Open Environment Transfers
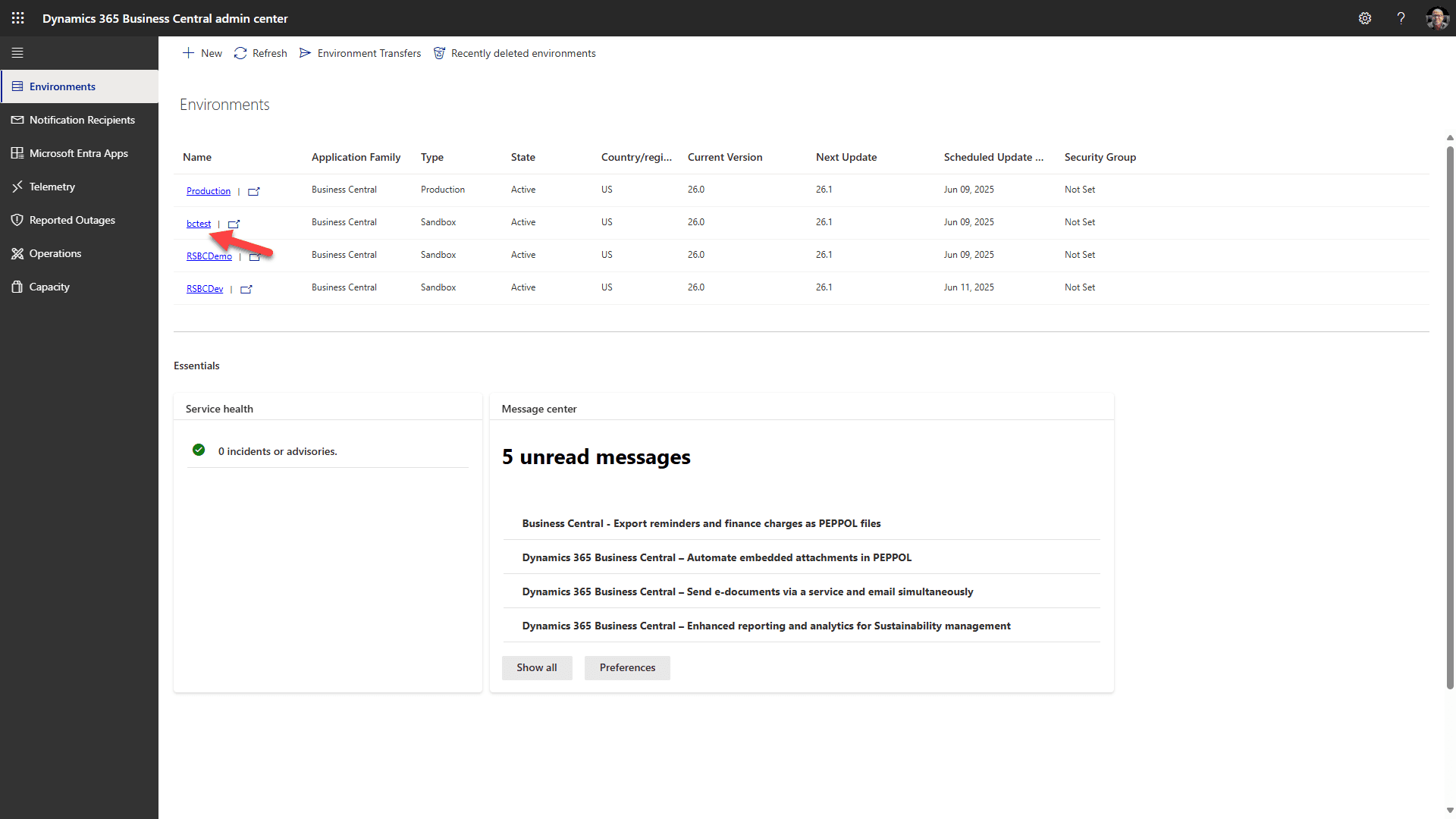1456x819 pixels. pyautogui.click(x=360, y=53)
